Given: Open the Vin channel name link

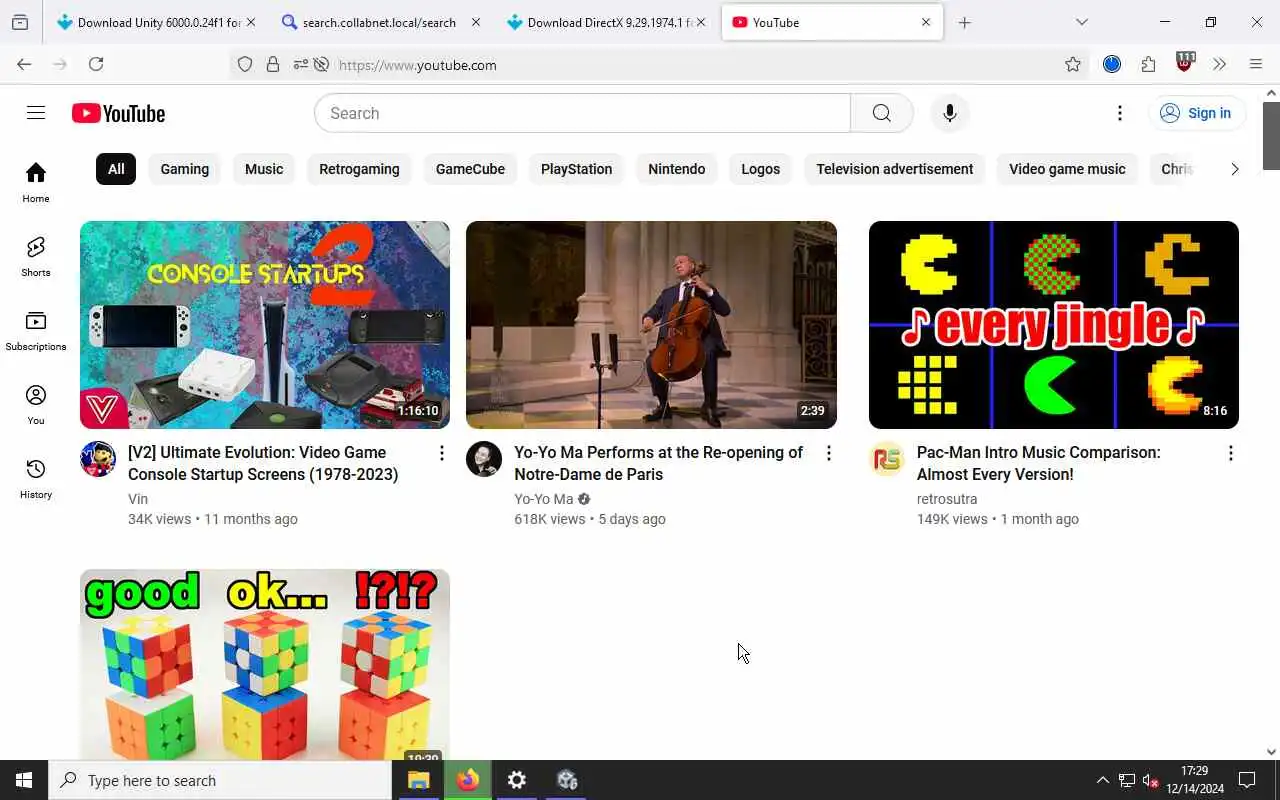Looking at the screenshot, I should 138,499.
